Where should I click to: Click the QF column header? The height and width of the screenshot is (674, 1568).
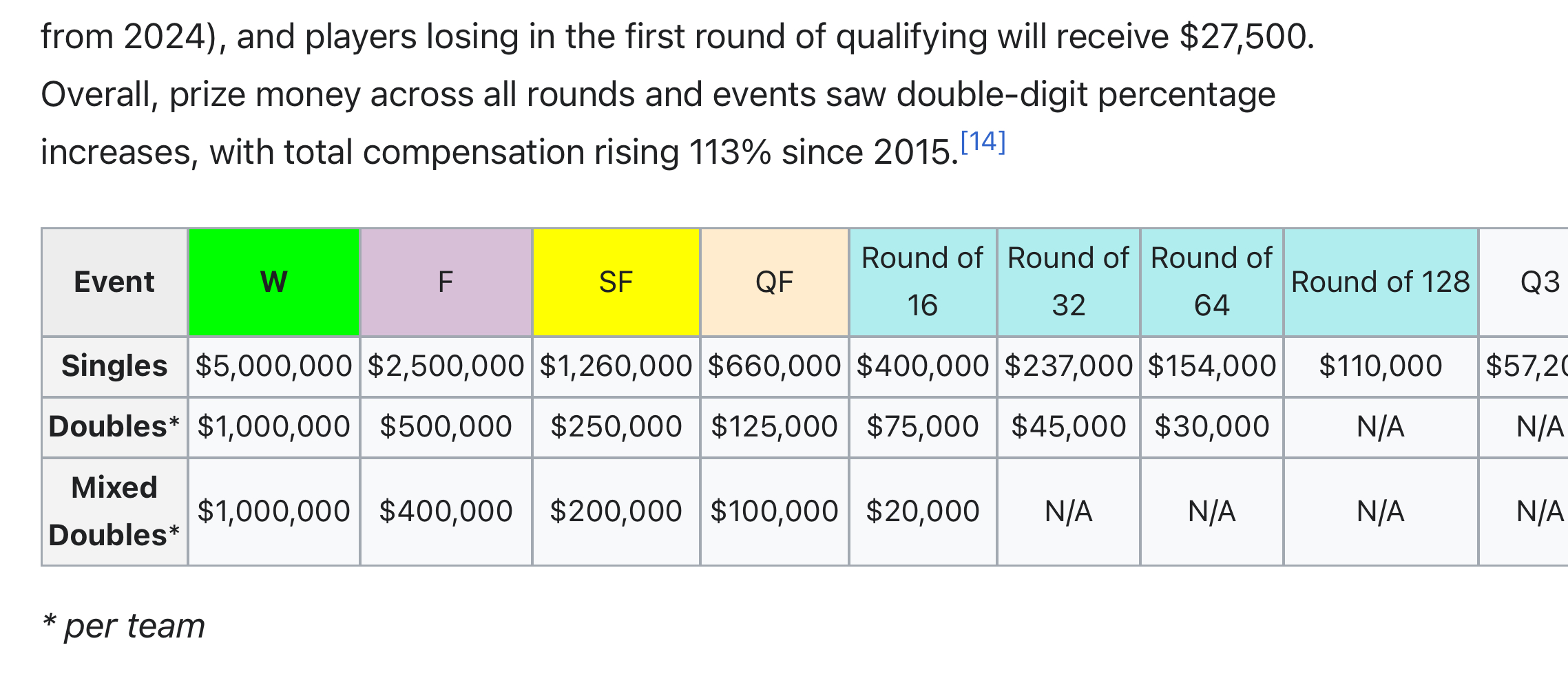774,282
